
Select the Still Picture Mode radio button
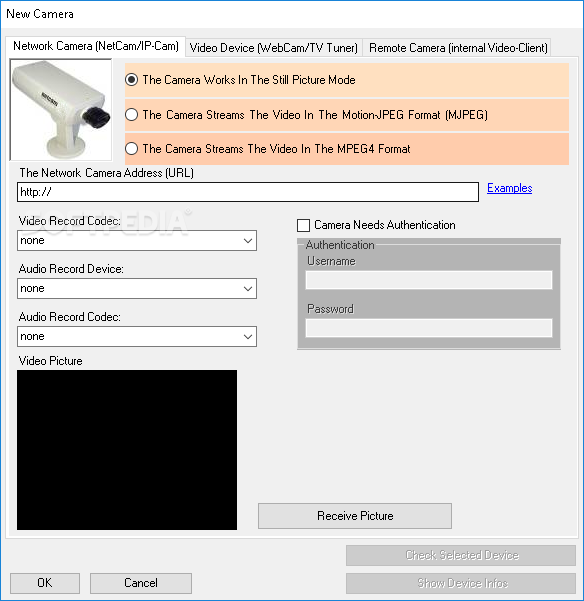[131, 80]
